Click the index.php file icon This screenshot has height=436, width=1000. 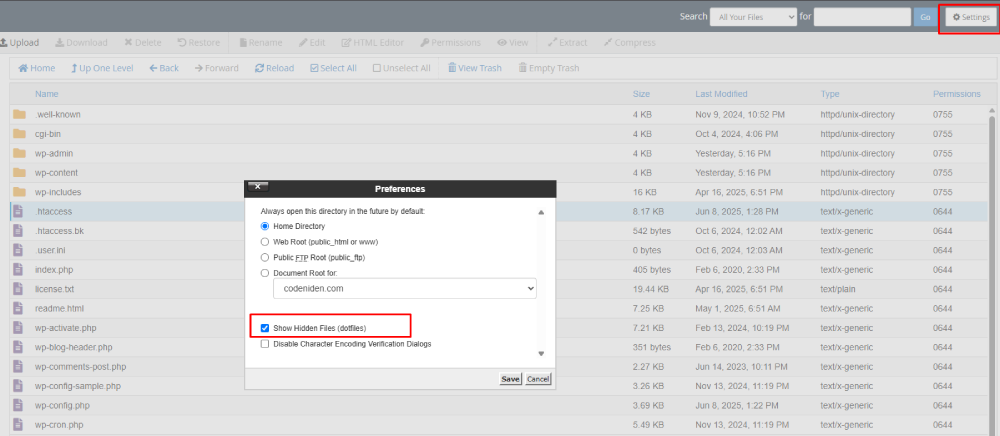18,270
